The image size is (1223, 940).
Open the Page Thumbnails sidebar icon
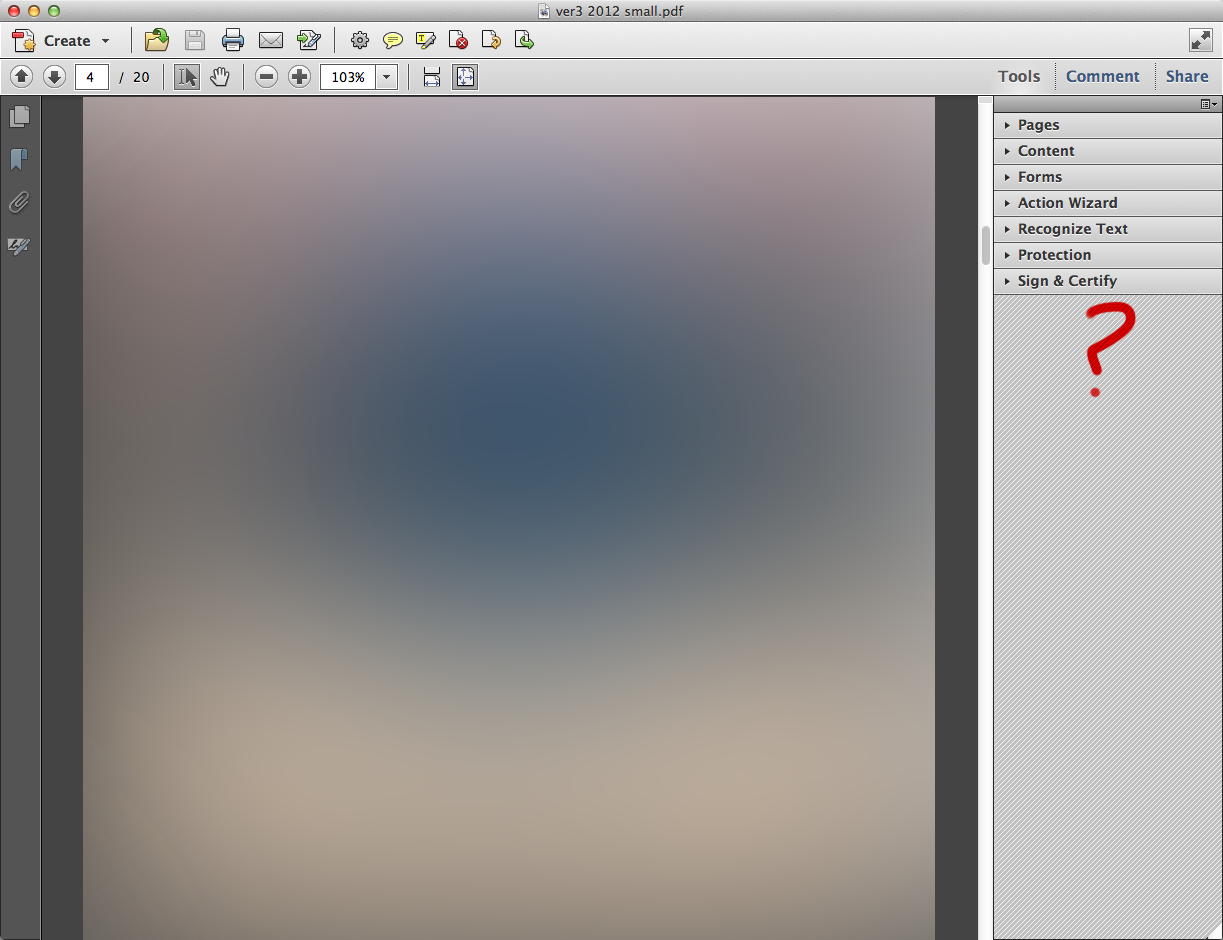click(x=19, y=117)
